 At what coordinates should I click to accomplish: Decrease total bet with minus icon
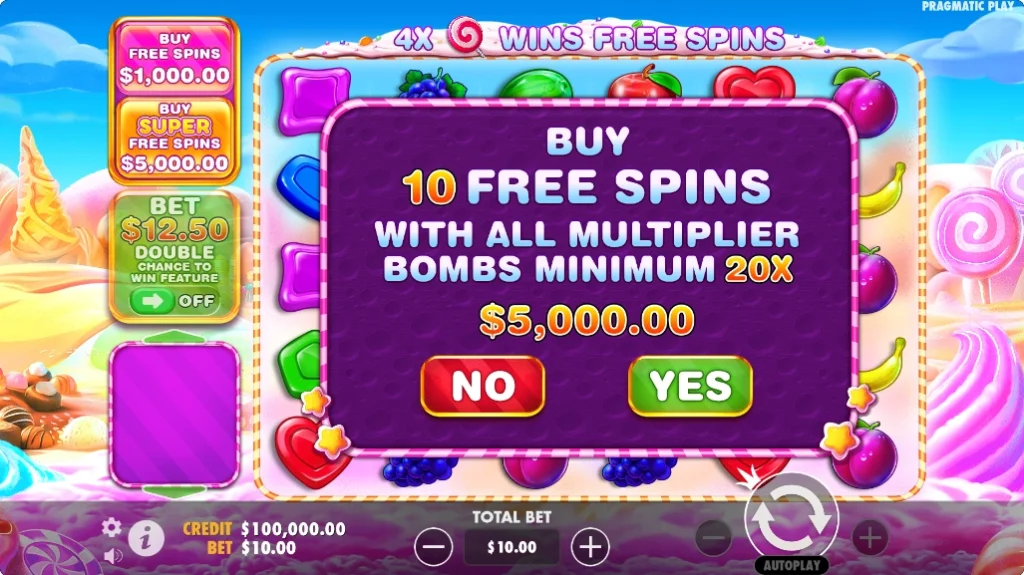[x=433, y=547]
